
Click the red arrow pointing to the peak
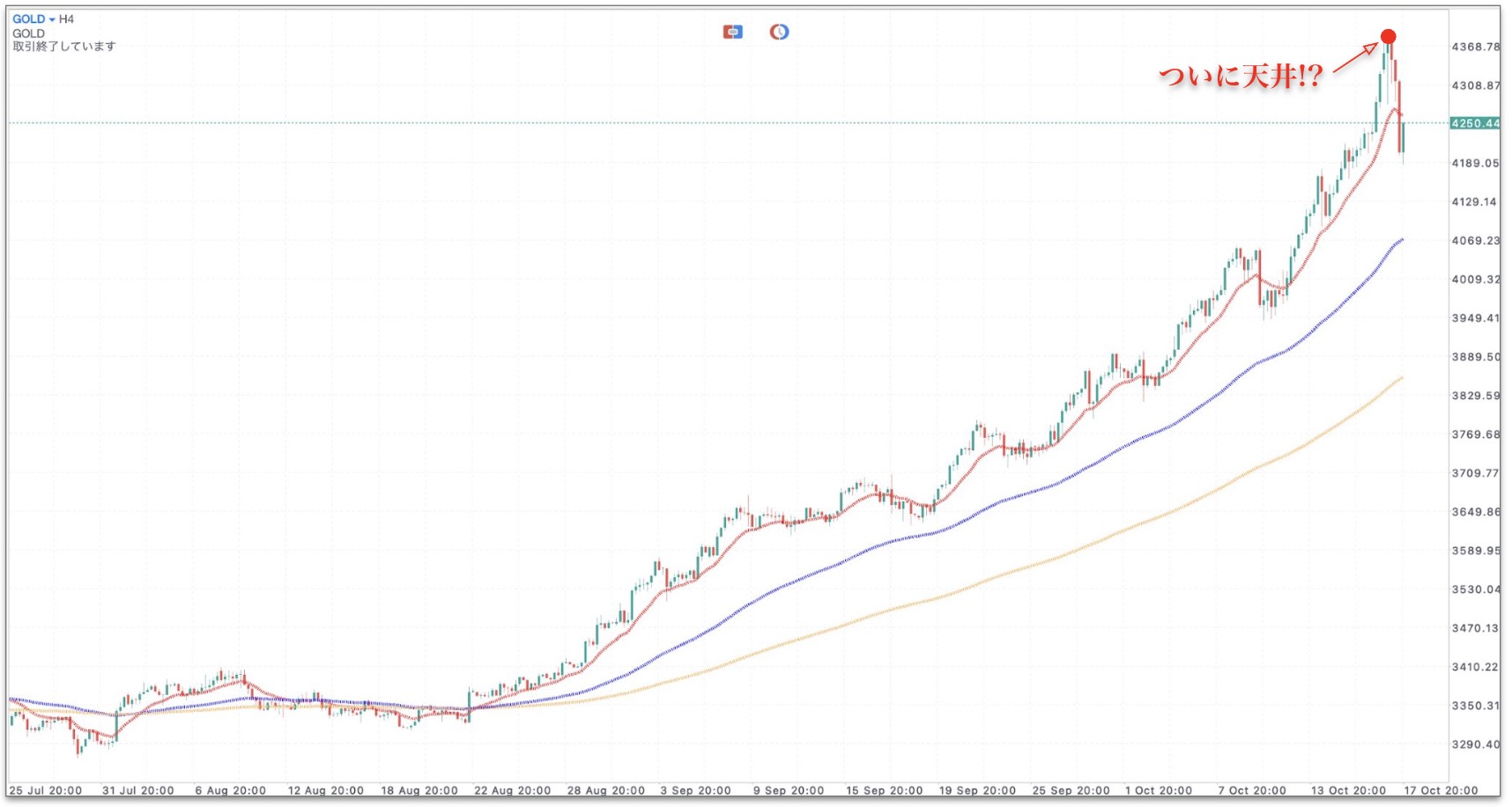click(1355, 59)
